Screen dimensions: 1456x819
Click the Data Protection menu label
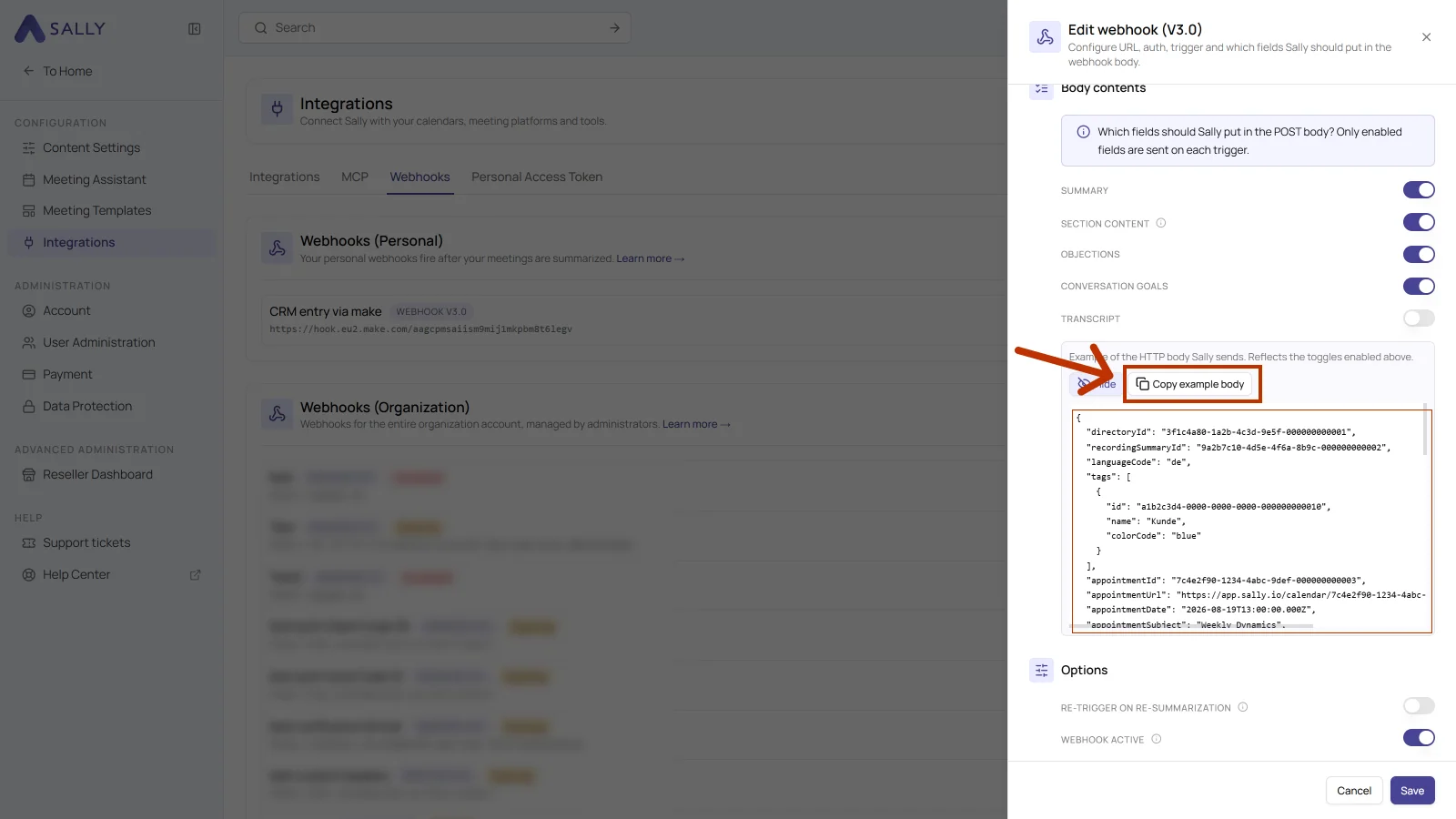tap(87, 406)
